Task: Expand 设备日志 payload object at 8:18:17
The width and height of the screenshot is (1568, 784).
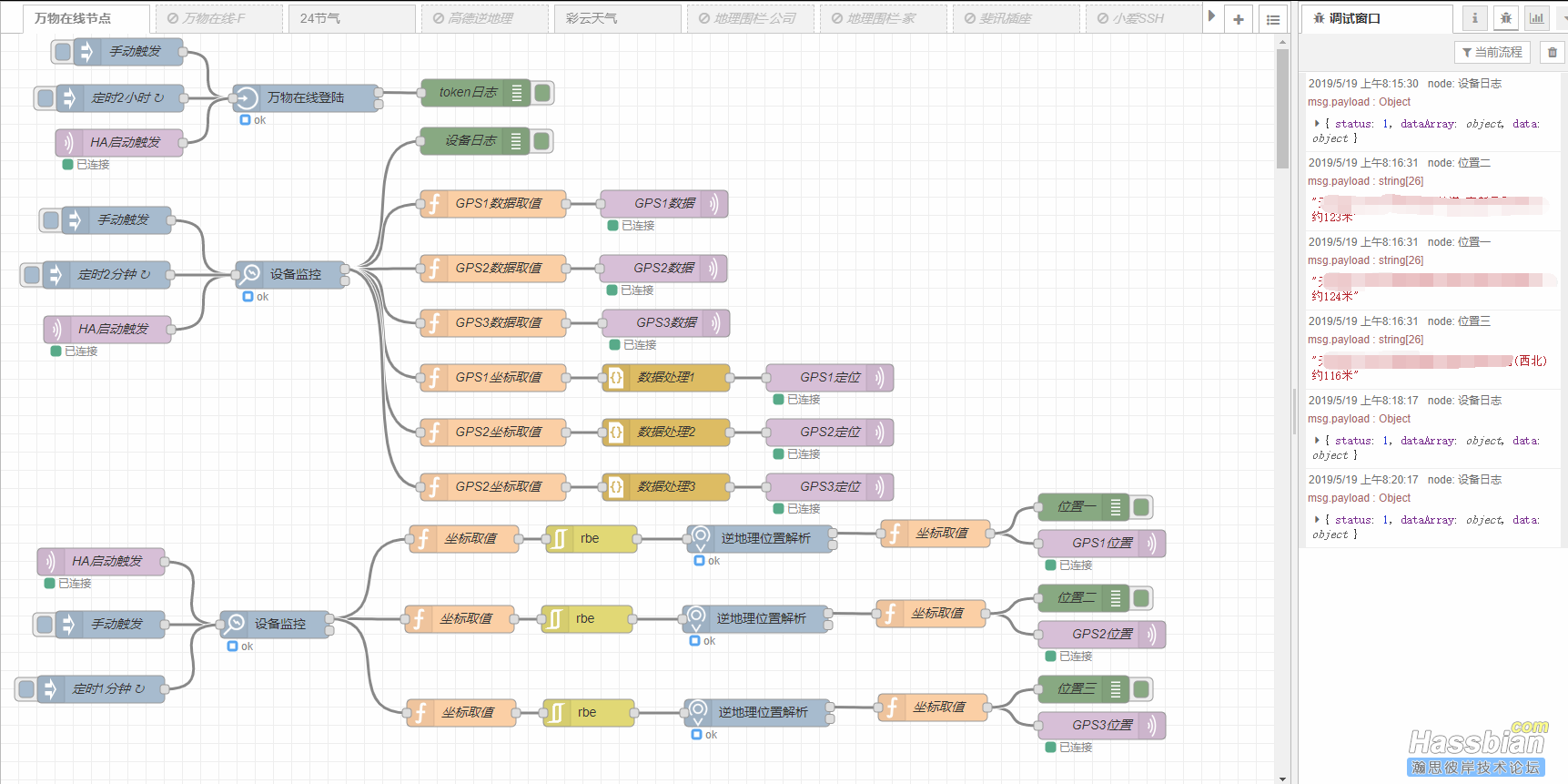Action: (1317, 441)
